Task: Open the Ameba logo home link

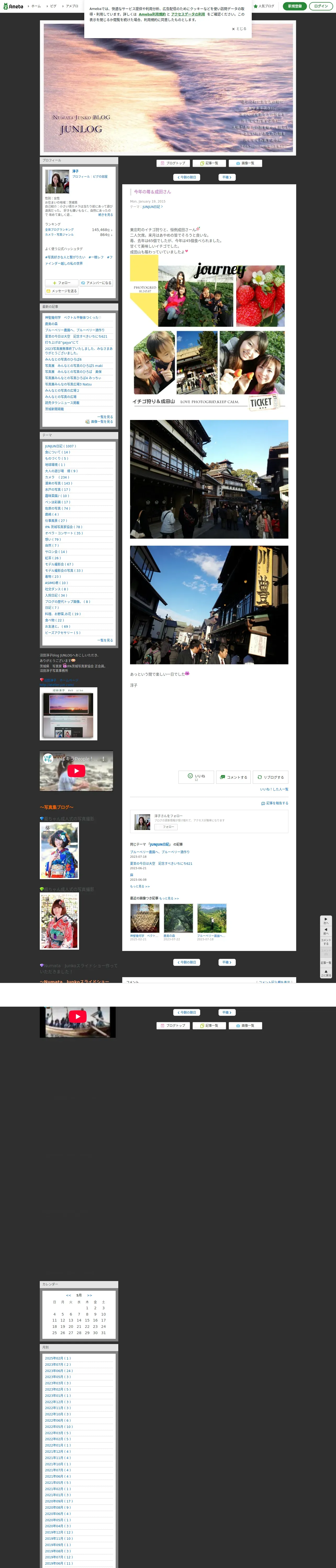Action: pos(13,6)
